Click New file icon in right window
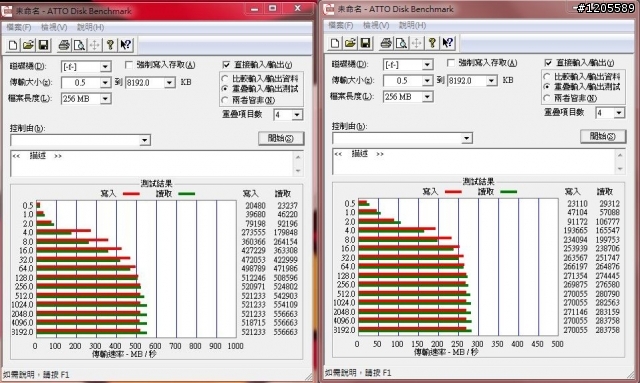 pyautogui.click(x=335, y=43)
